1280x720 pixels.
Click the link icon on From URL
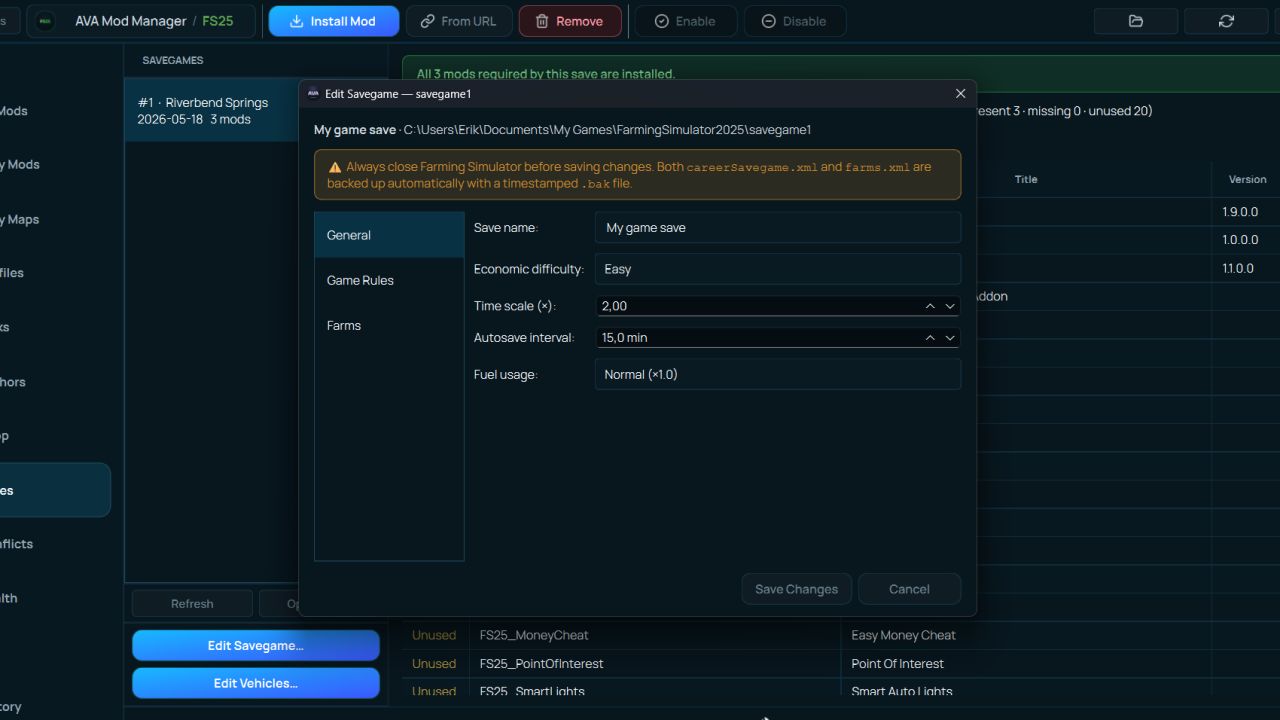pos(428,21)
